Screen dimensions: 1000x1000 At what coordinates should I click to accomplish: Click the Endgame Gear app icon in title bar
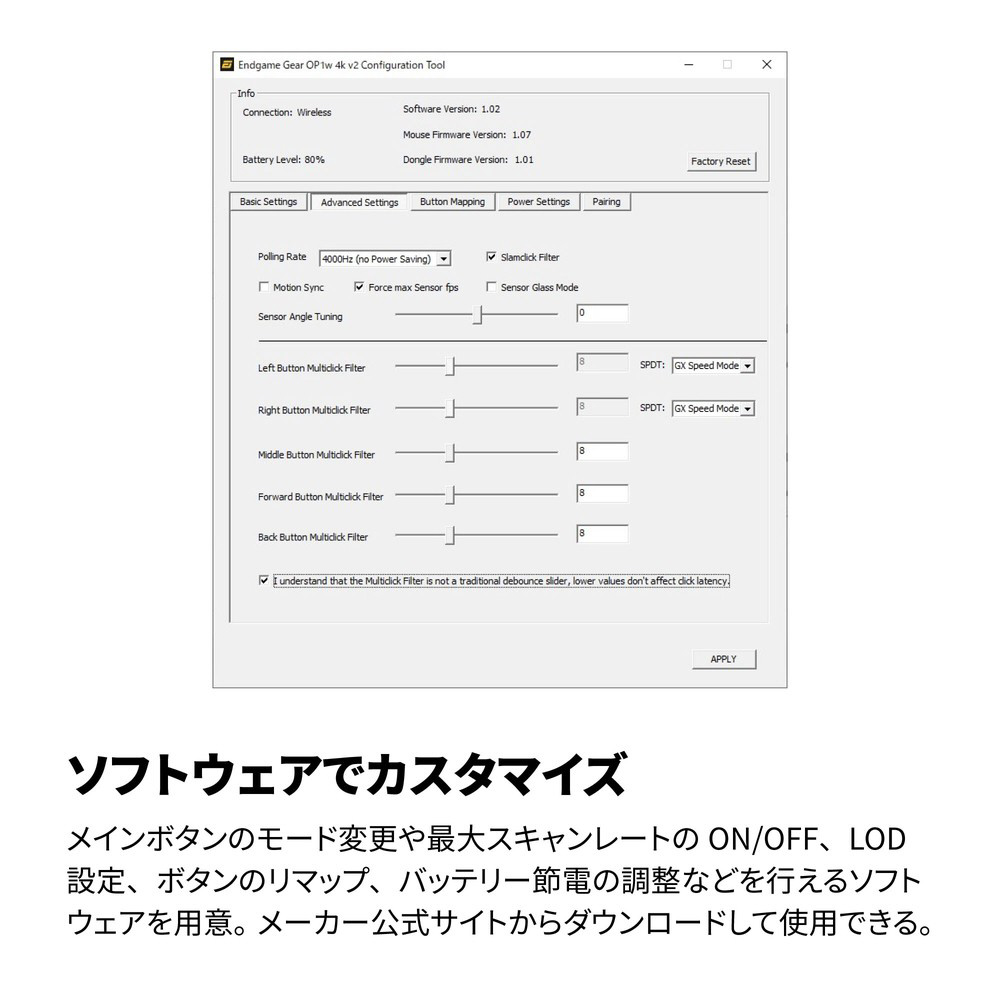(228, 65)
